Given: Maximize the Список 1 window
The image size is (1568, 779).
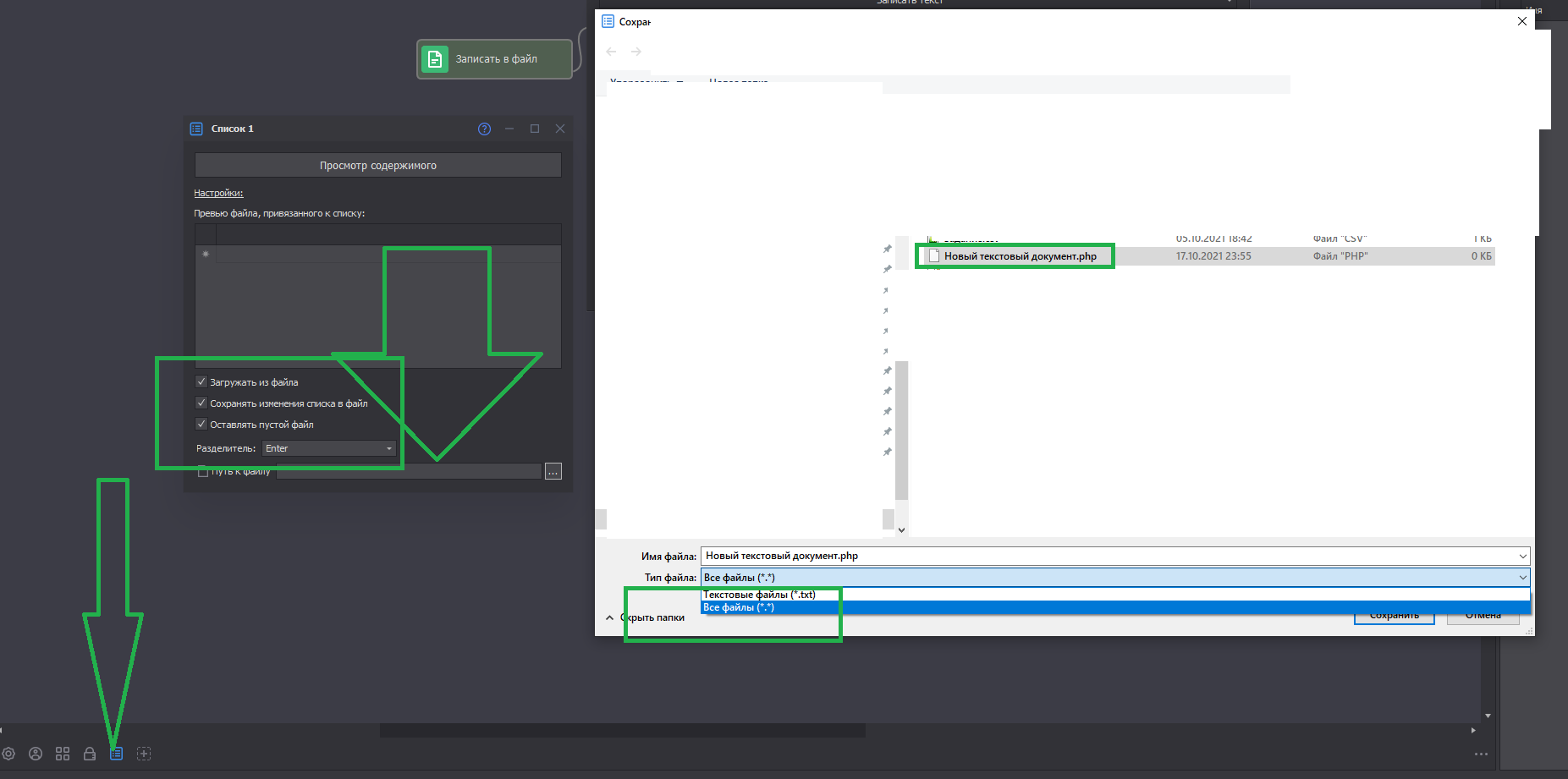Looking at the screenshot, I should 535,129.
